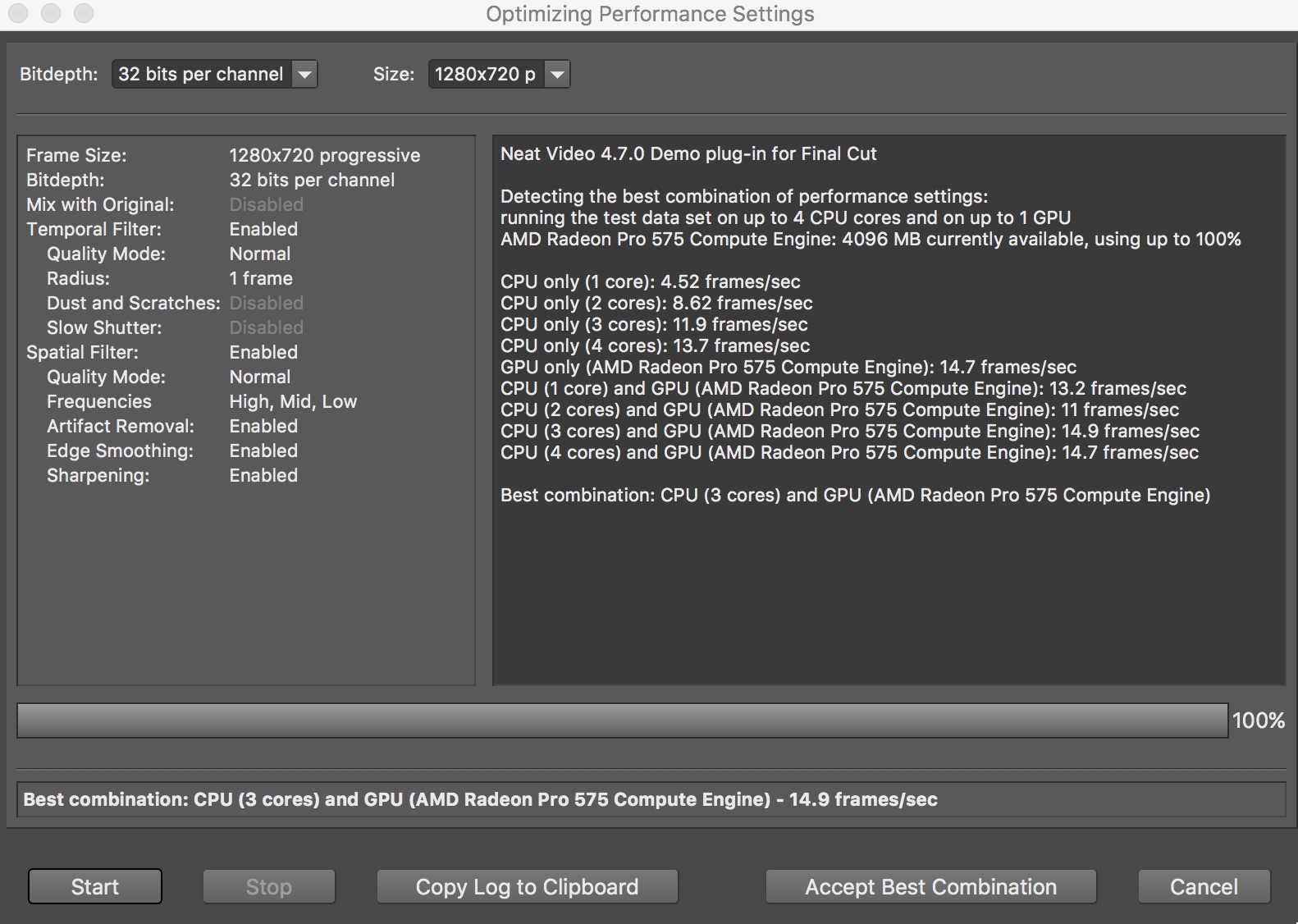Screen dimensions: 1298x924
Task: Click the Temporal Filter 'Quality Mode:' label
Action: tap(106, 254)
